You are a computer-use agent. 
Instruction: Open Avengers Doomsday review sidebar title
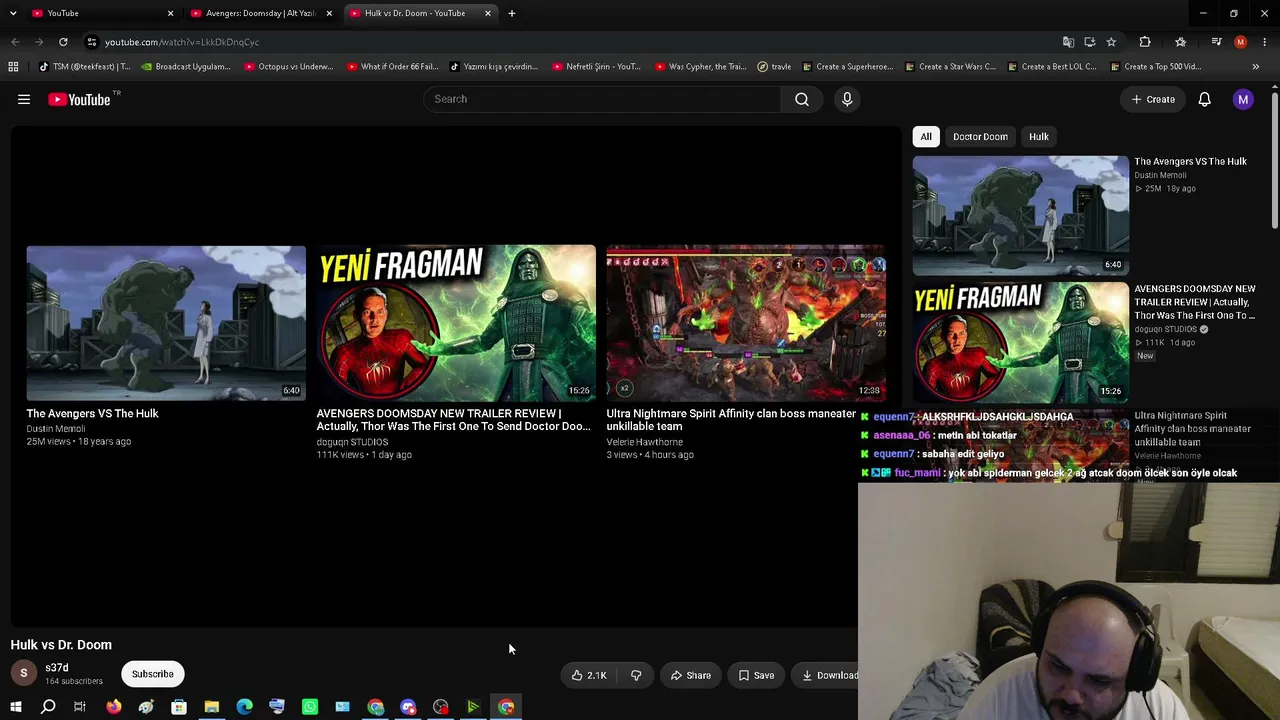(x=1195, y=302)
